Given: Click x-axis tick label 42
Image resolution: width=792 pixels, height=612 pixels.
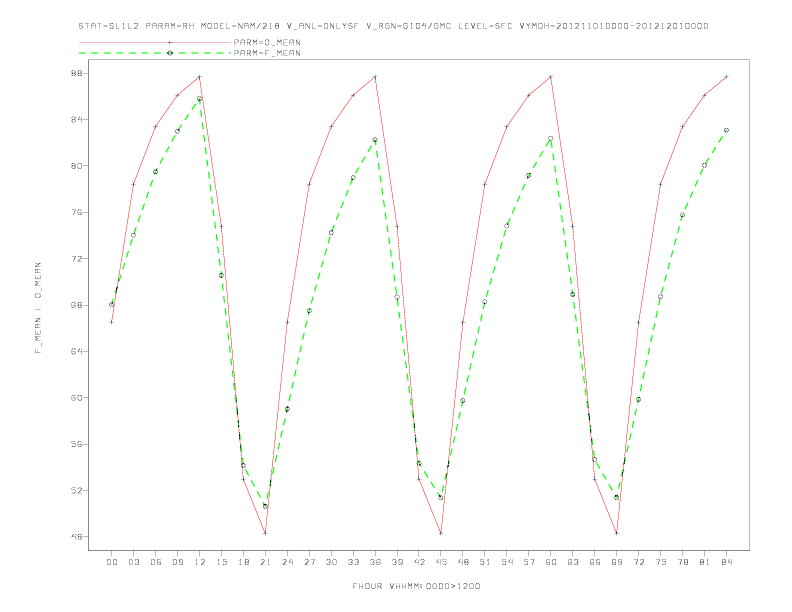Looking at the screenshot, I should (x=419, y=562).
